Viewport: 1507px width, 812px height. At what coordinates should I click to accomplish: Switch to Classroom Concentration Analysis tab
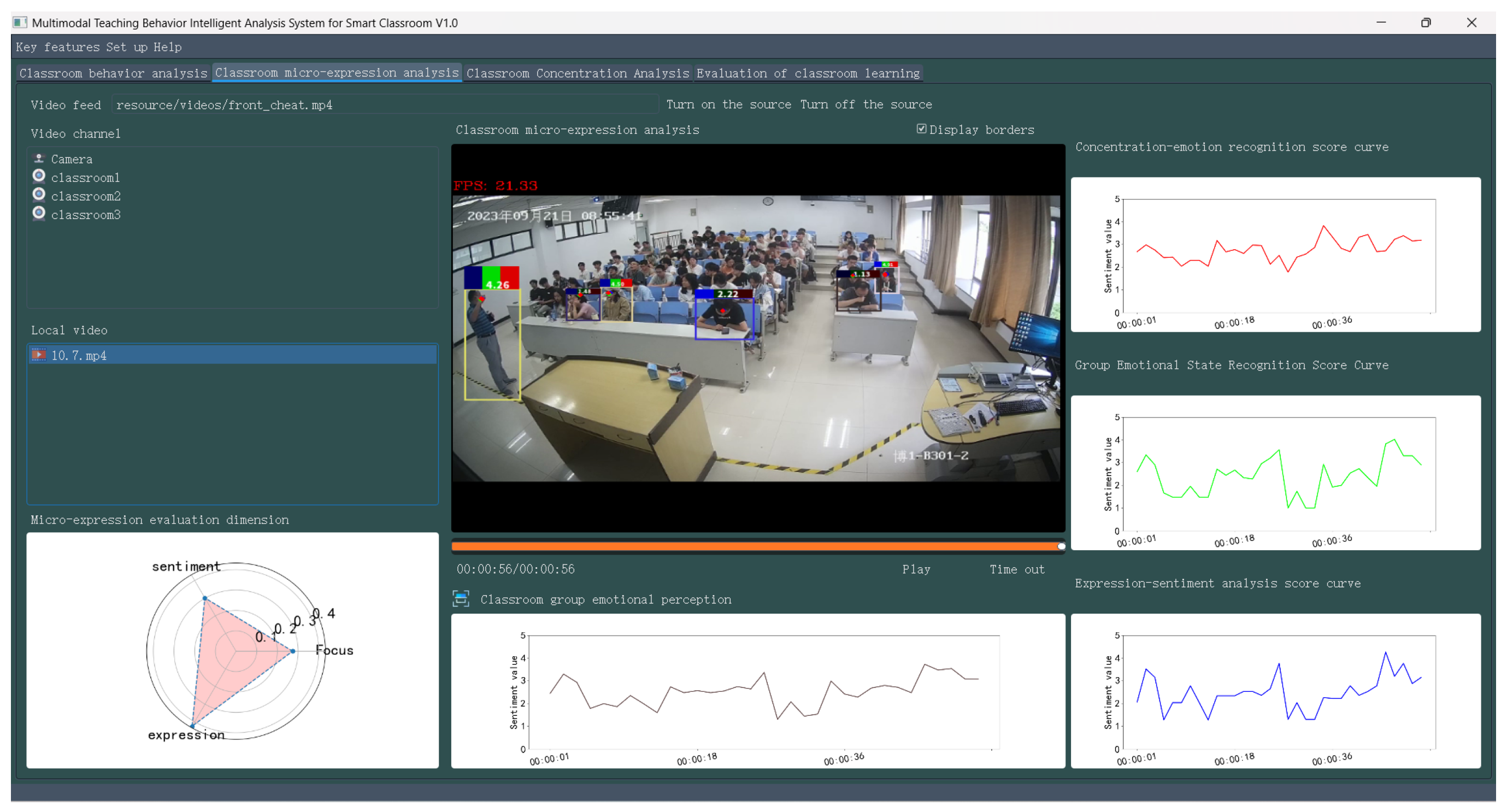coord(578,73)
